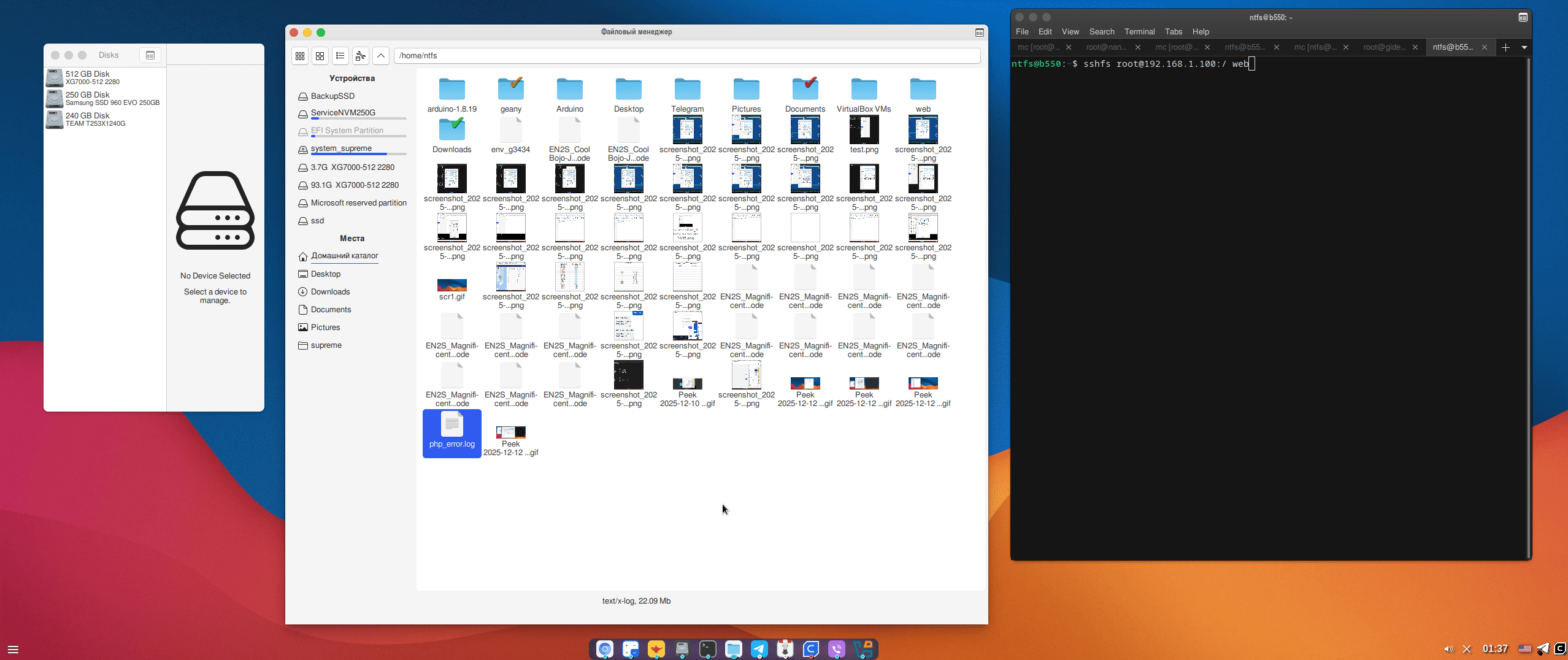Open the file manager tools settings icon
This screenshot has height=660, width=1568.
(361, 56)
